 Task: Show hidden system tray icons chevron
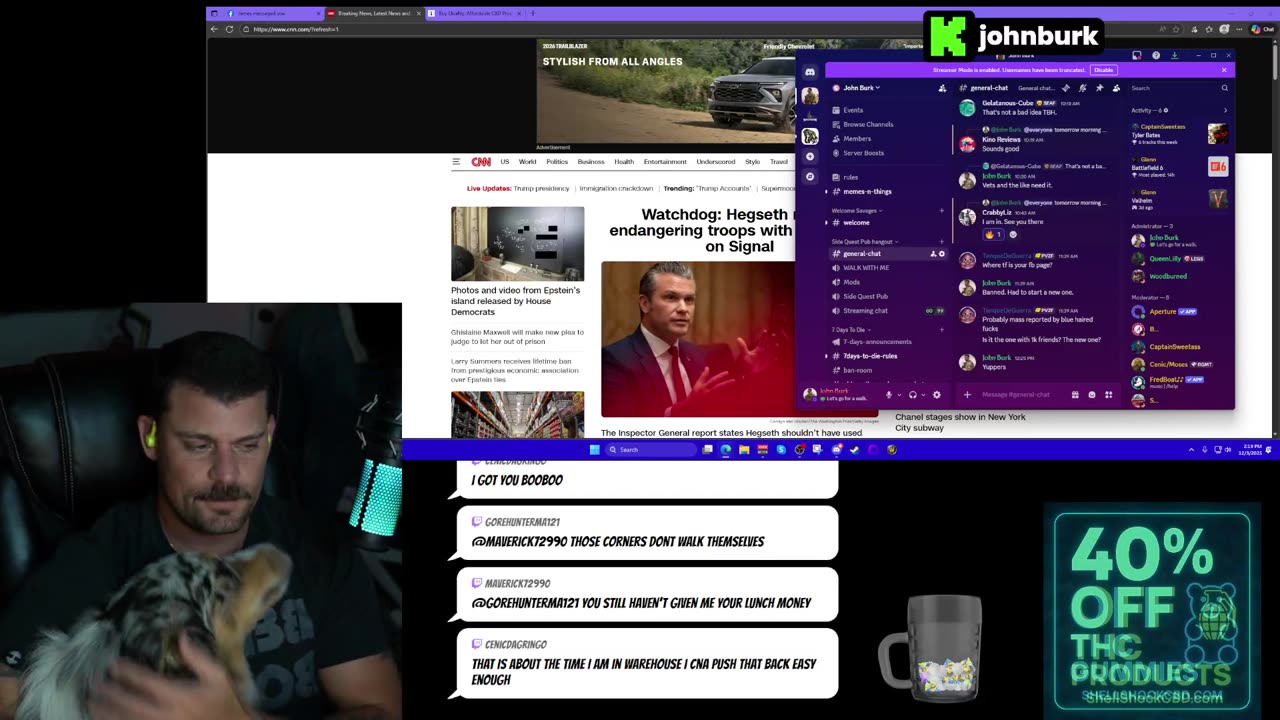point(1191,450)
